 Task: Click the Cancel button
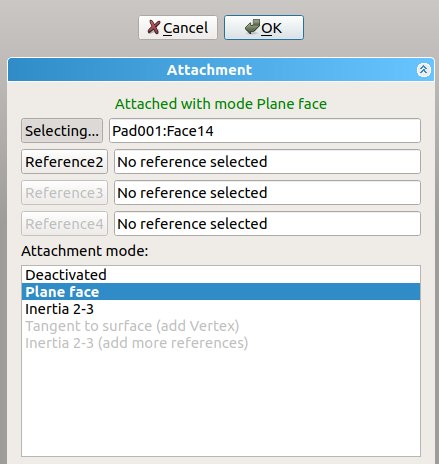(x=178, y=28)
